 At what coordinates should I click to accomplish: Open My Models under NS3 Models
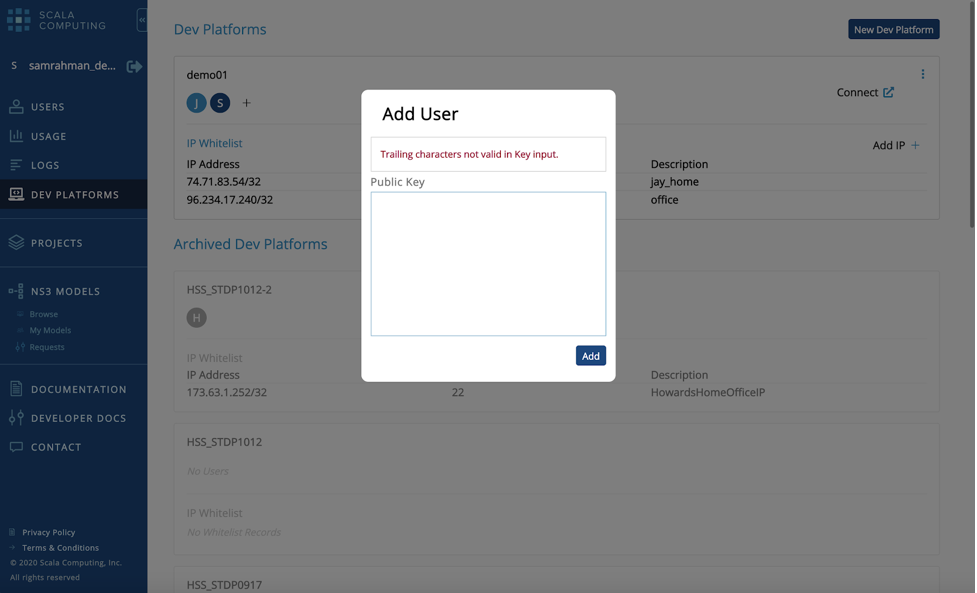50,330
